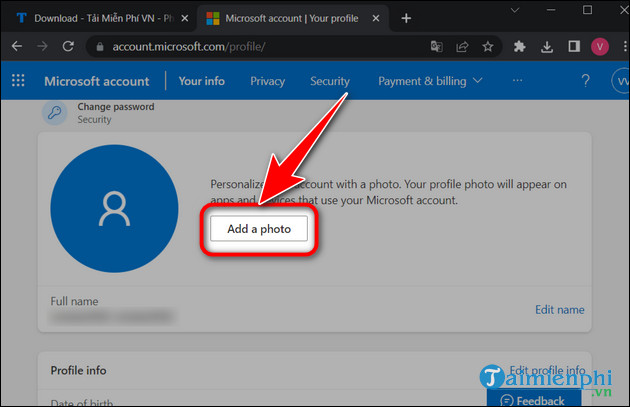Click the blue profile picture placeholder
This screenshot has height=407, width=630.
click(114, 209)
